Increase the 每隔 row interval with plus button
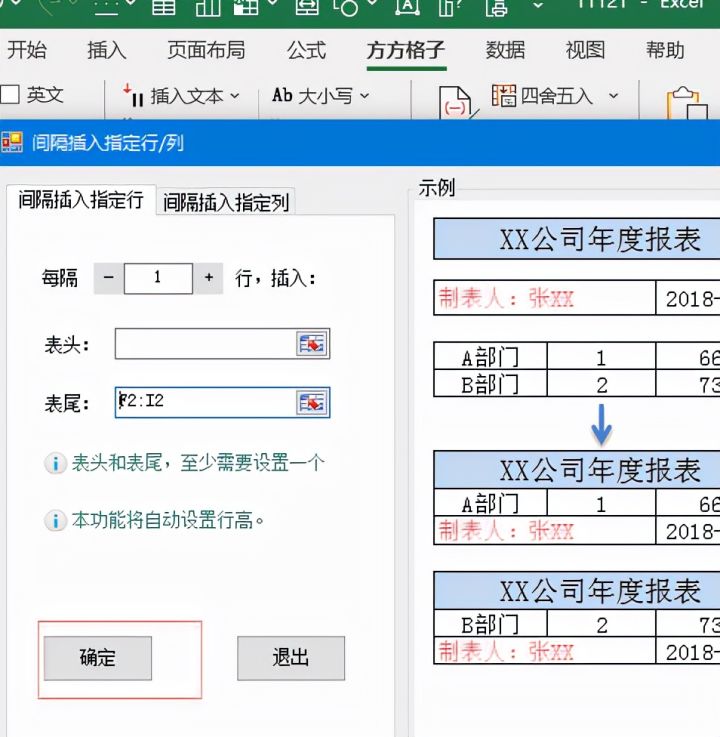The width and height of the screenshot is (720, 737). click(209, 278)
